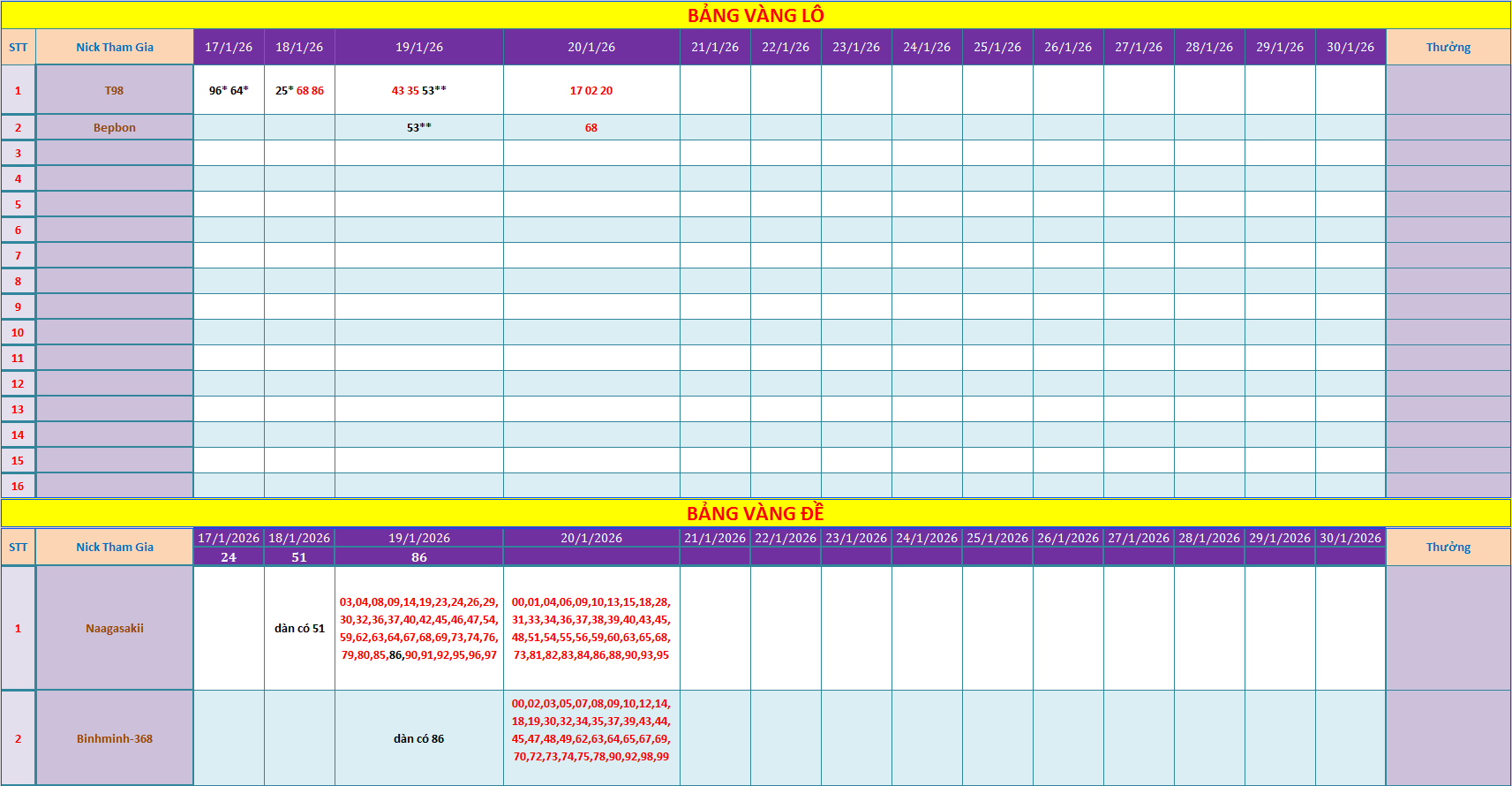This screenshot has height=786, width=1512.
Task: Select the Binhminh-368 nickname cell
Action: point(115,738)
